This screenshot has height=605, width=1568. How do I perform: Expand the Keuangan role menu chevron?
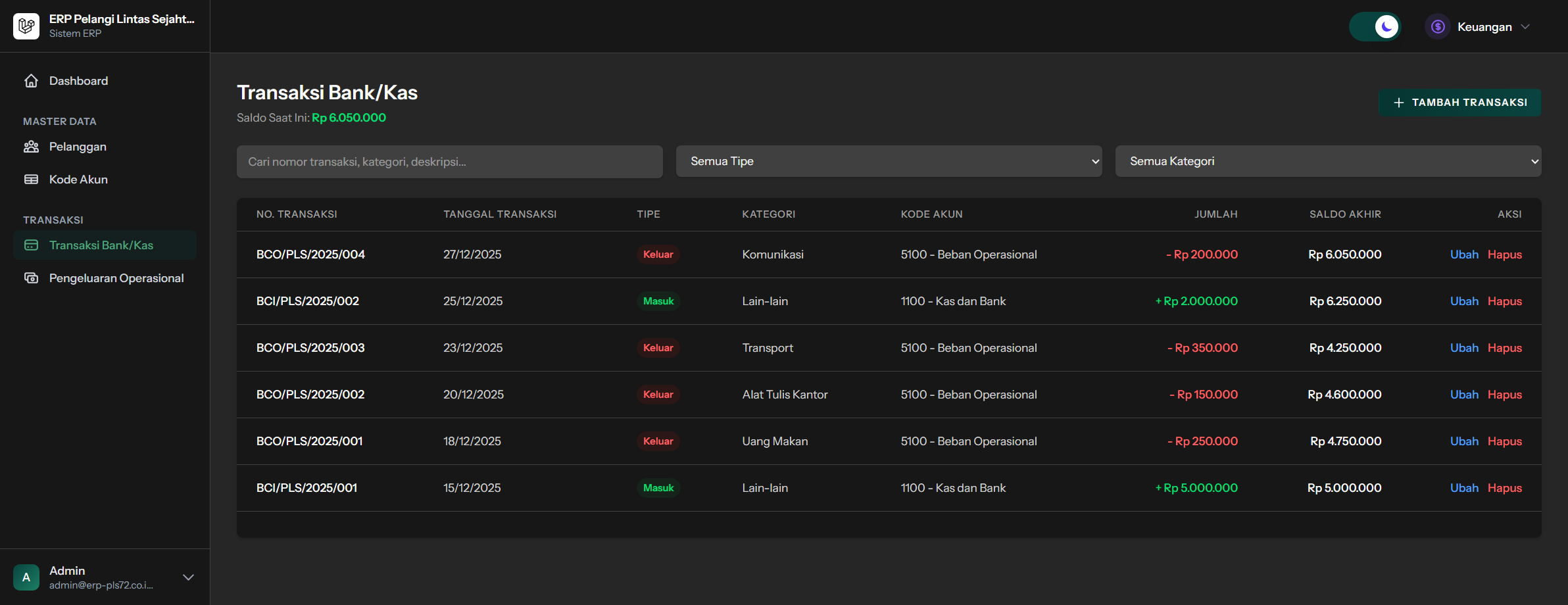[x=1526, y=27]
